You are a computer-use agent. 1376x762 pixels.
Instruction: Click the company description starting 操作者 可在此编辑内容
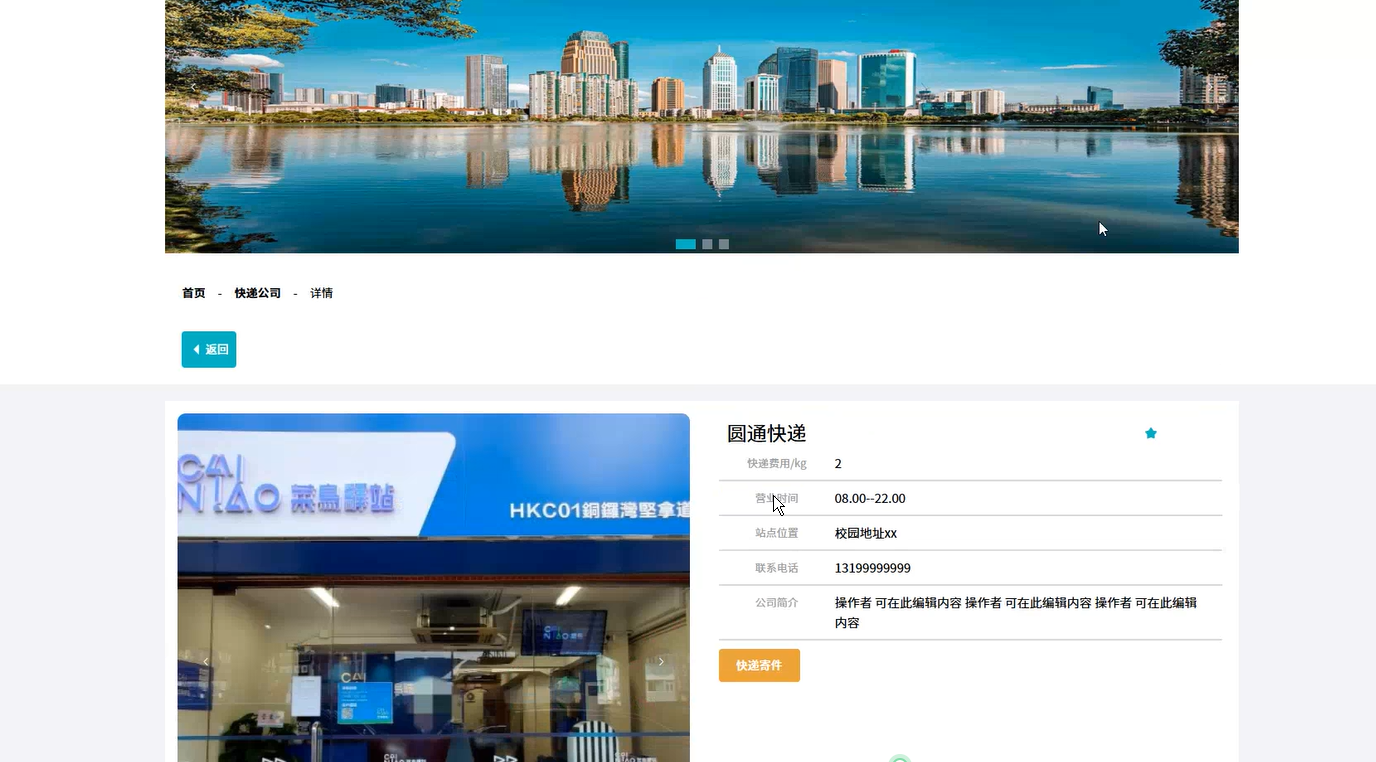[1016, 613]
